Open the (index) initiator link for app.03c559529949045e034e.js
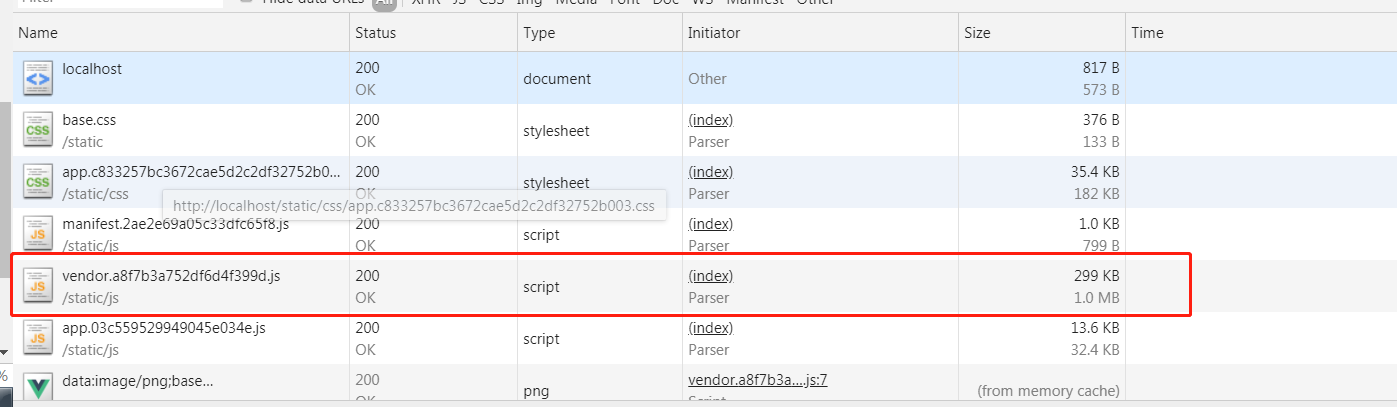1397x407 pixels. pyautogui.click(x=711, y=328)
